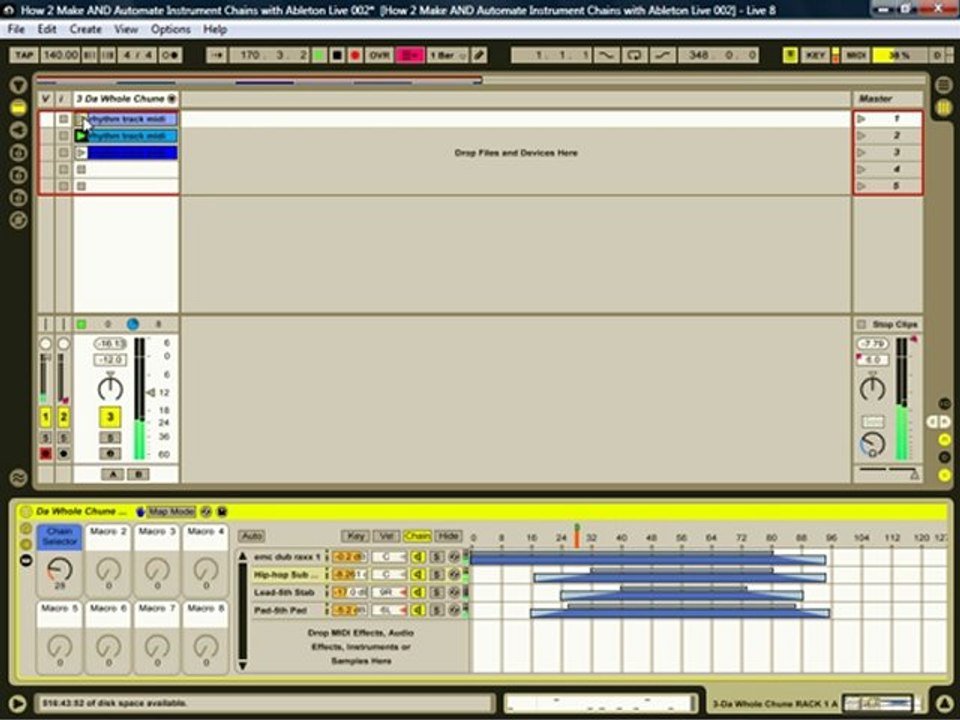Switch to Session View selector icon
The width and height of the screenshot is (960, 720).
coord(943,108)
